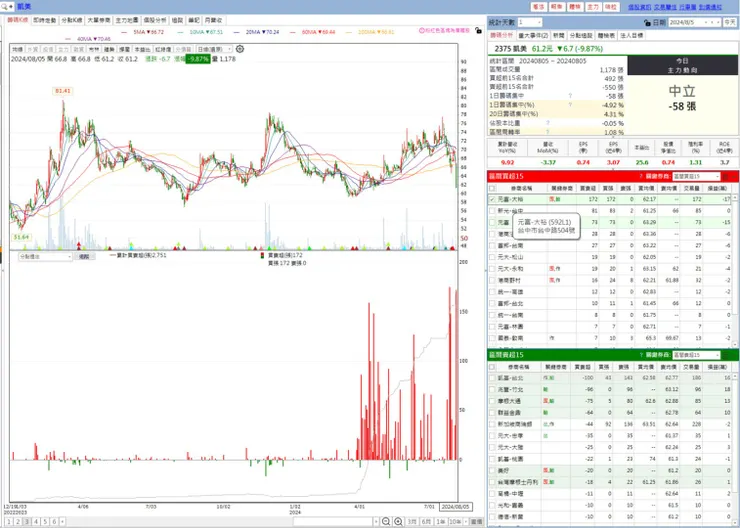Open help icon for 佔股本比重 row
740x528 pixels.
pos(548,123)
